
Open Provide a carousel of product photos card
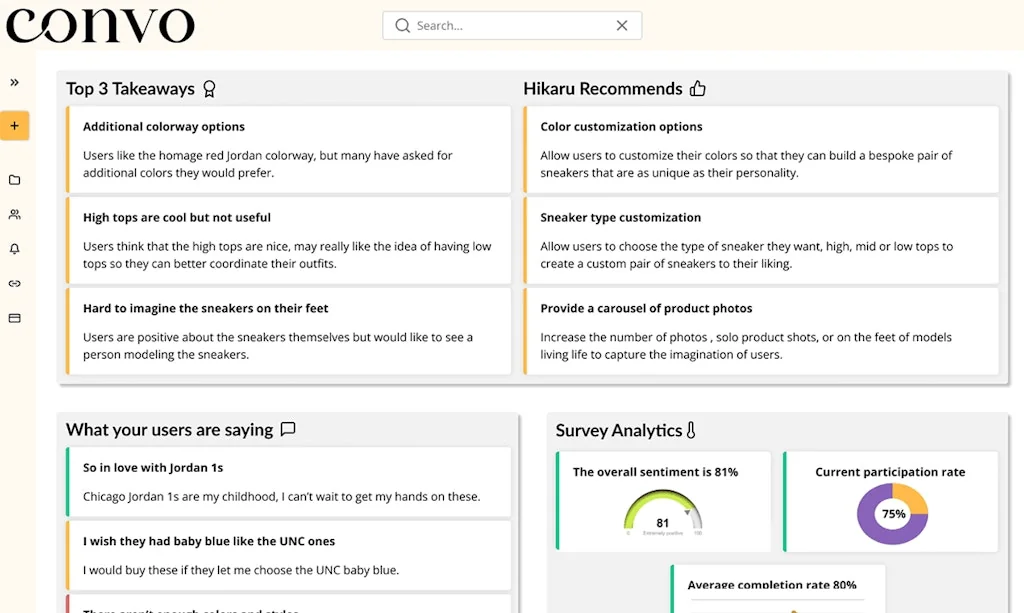pos(760,331)
